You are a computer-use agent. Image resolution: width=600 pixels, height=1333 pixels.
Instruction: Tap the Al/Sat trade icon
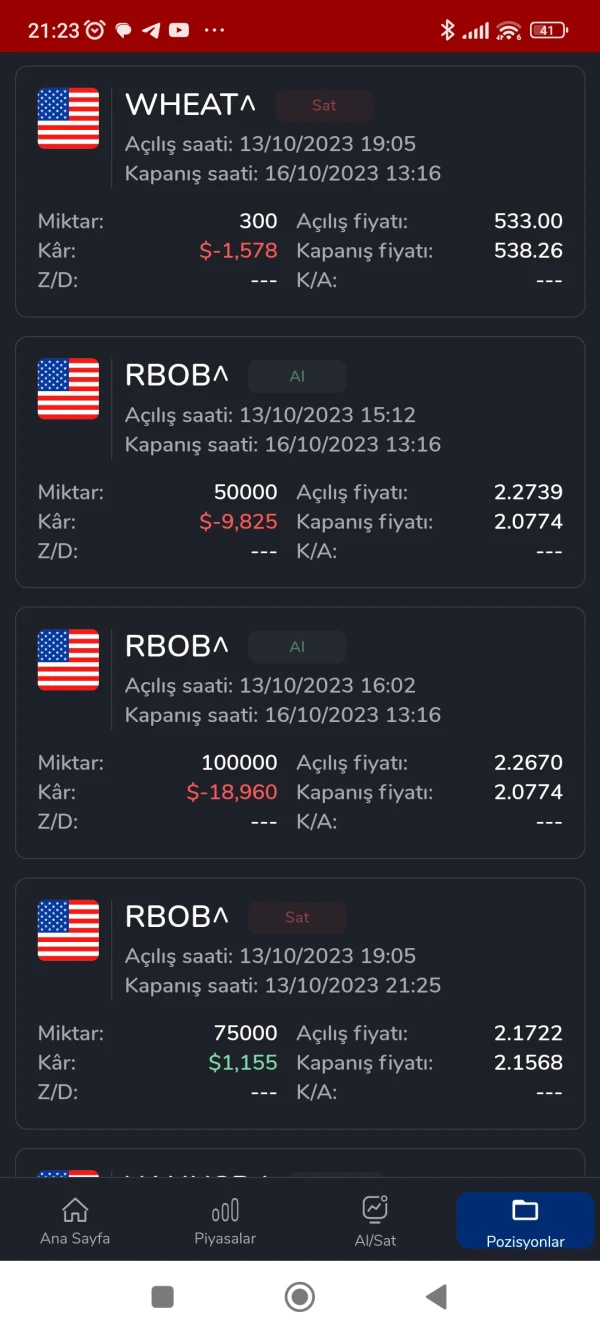[375, 1209]
